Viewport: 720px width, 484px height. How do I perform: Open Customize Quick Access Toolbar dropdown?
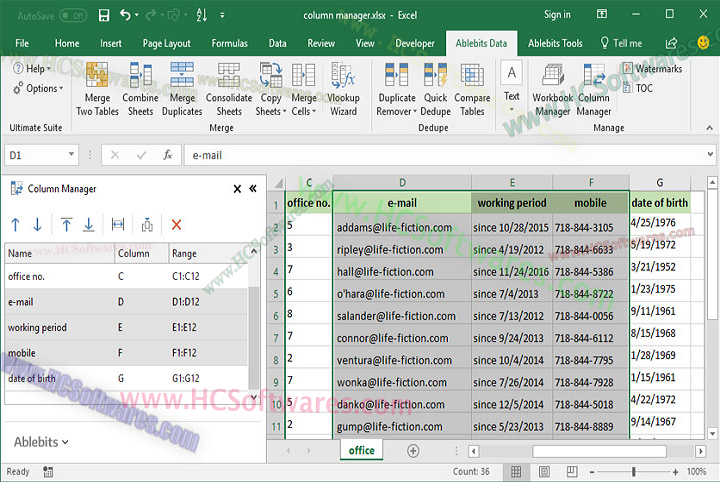(x=222, y=16)
